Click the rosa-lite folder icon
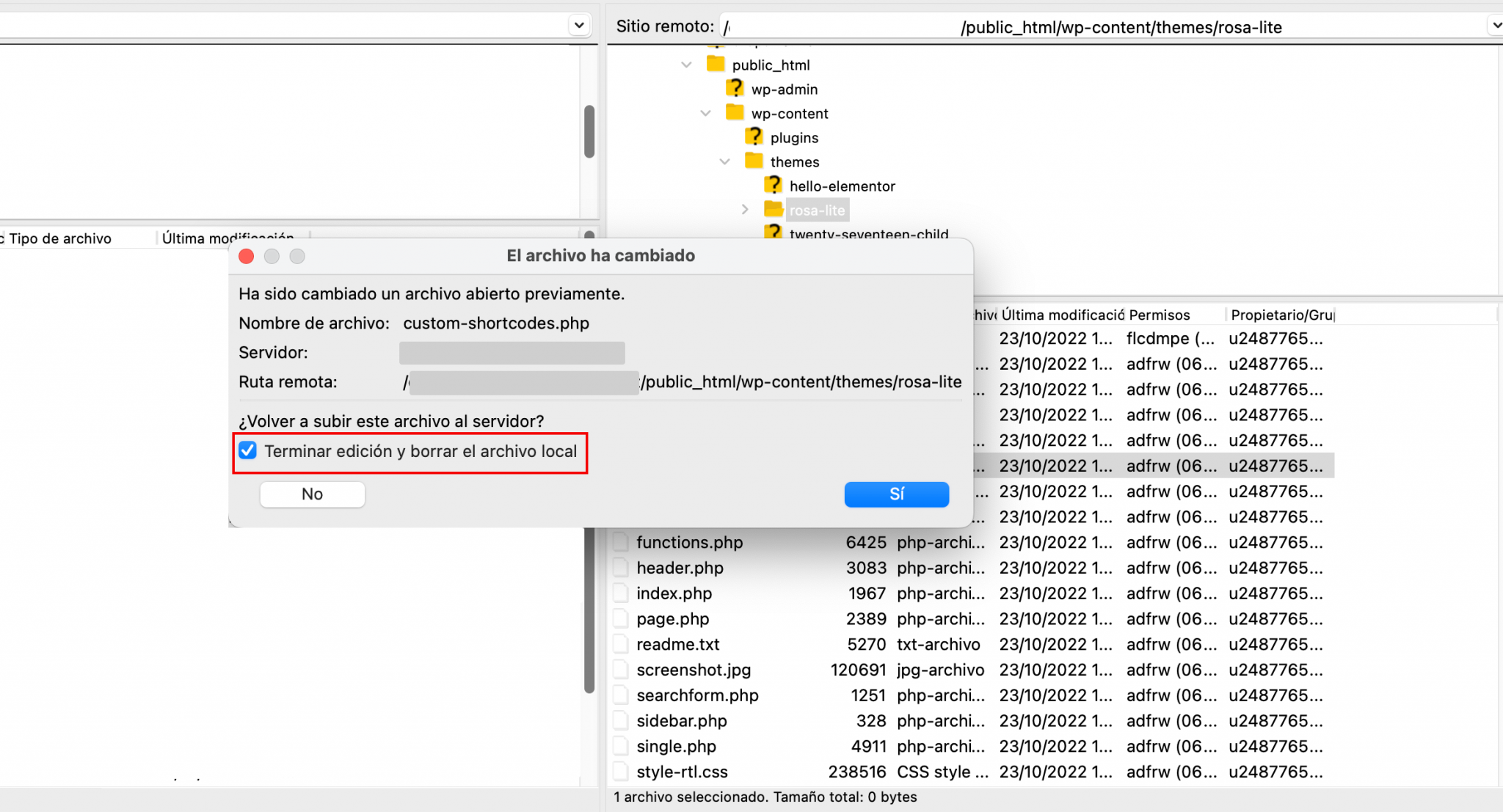This screenshot has width=1503, height=812. [772, 209]
